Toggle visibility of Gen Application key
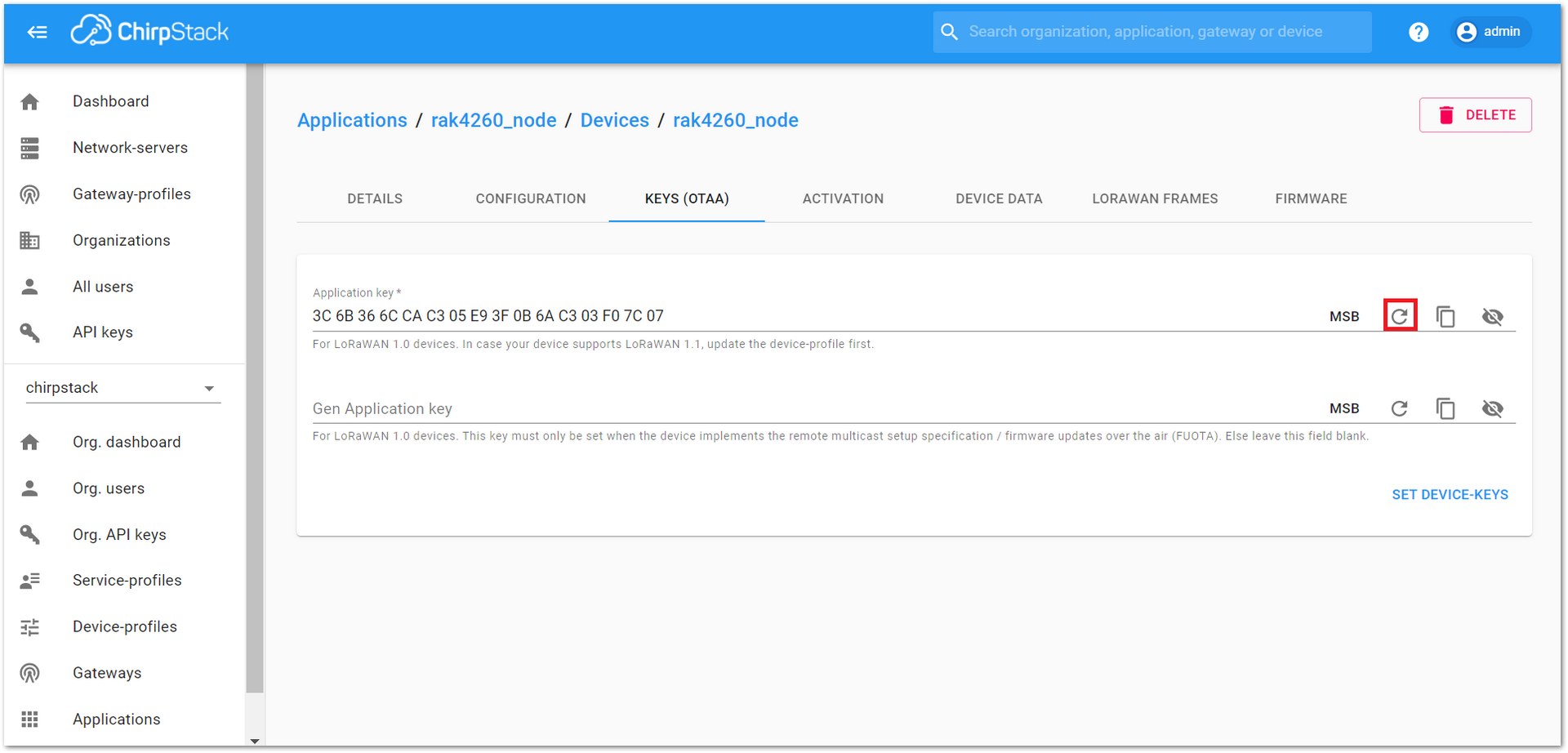This screenshot has width=1568, height=753. point(1492,408)
